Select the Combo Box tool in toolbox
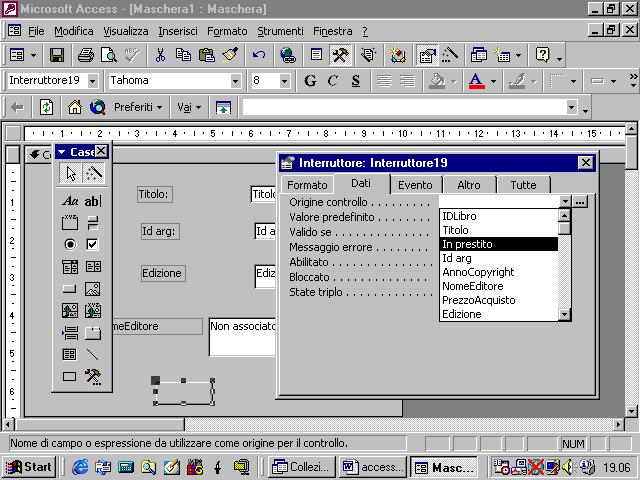Viewport: 640px width, 480px height. [x=70, y=267]
